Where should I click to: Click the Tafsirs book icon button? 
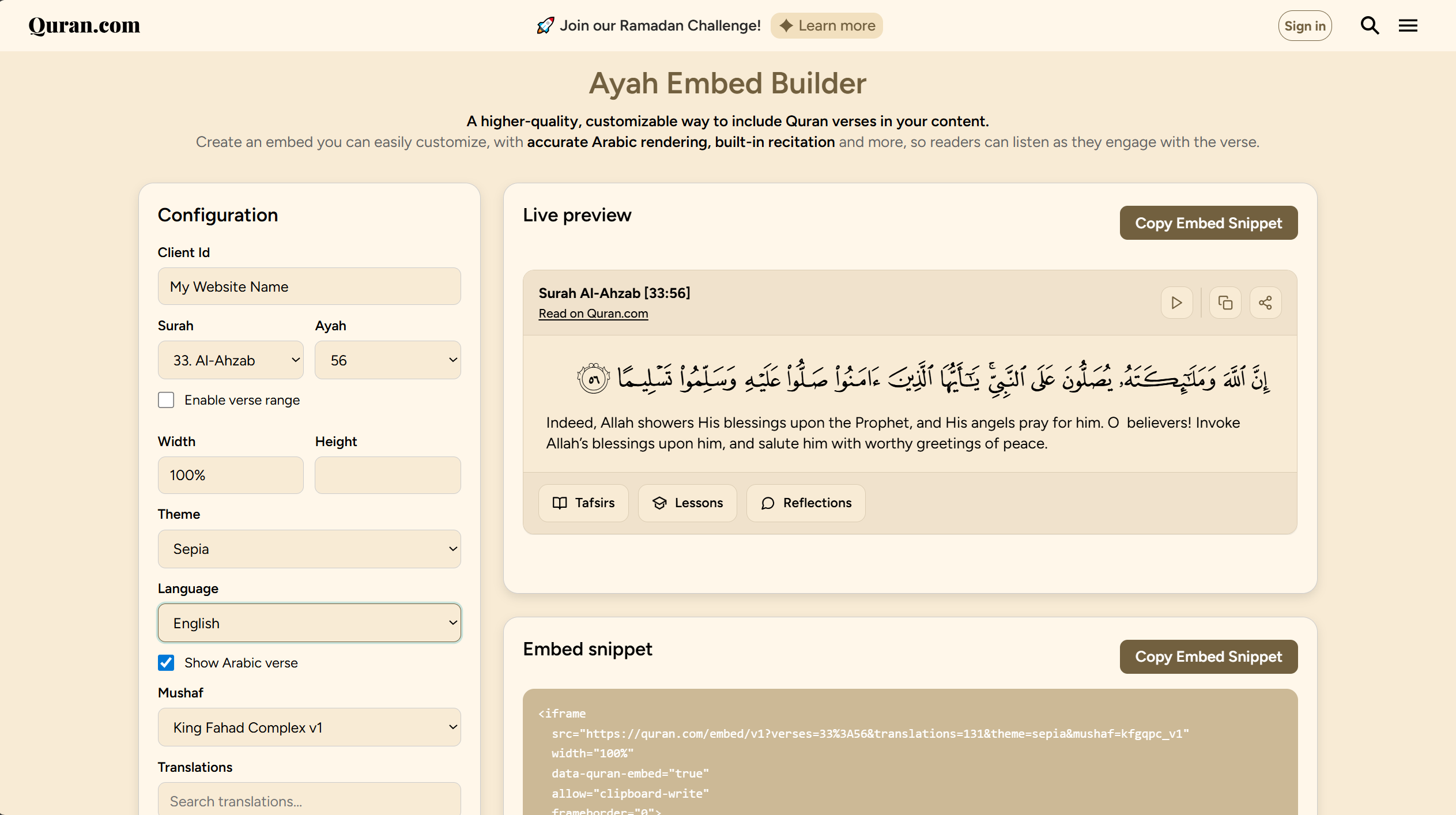(x=583, y=503)
